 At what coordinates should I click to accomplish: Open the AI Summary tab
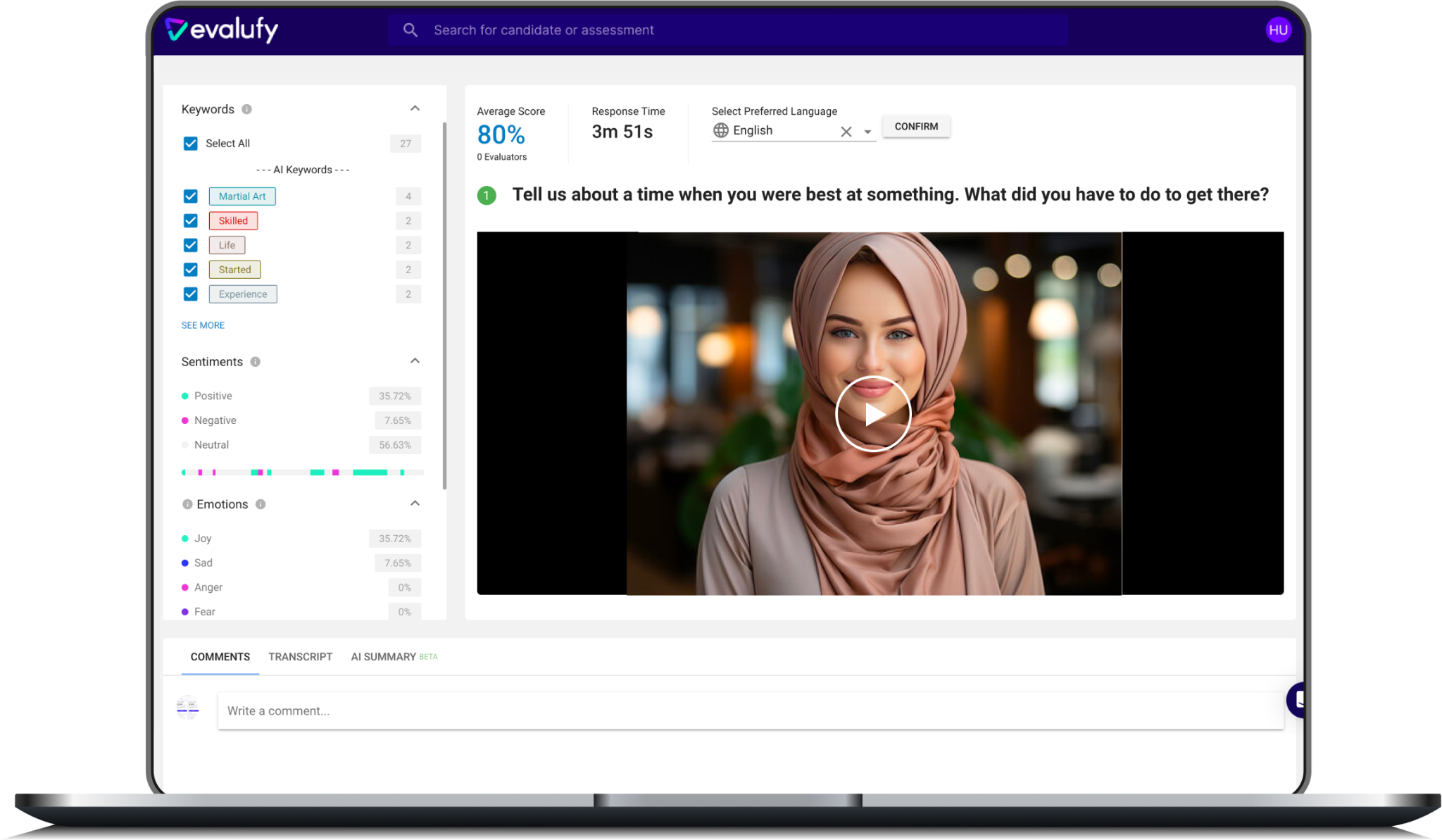[384, 657]
